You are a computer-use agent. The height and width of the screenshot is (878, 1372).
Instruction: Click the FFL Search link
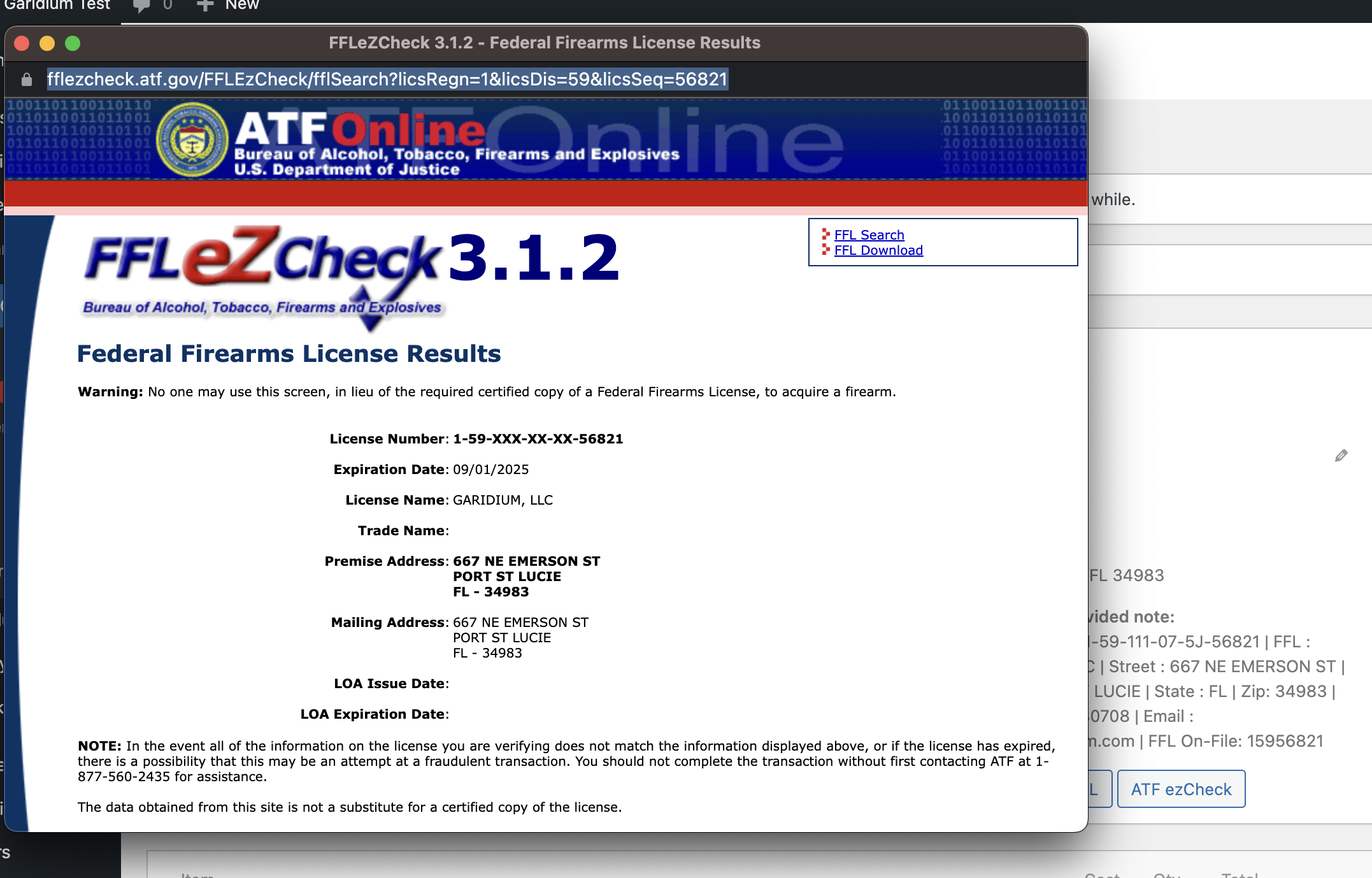[869, 234]
